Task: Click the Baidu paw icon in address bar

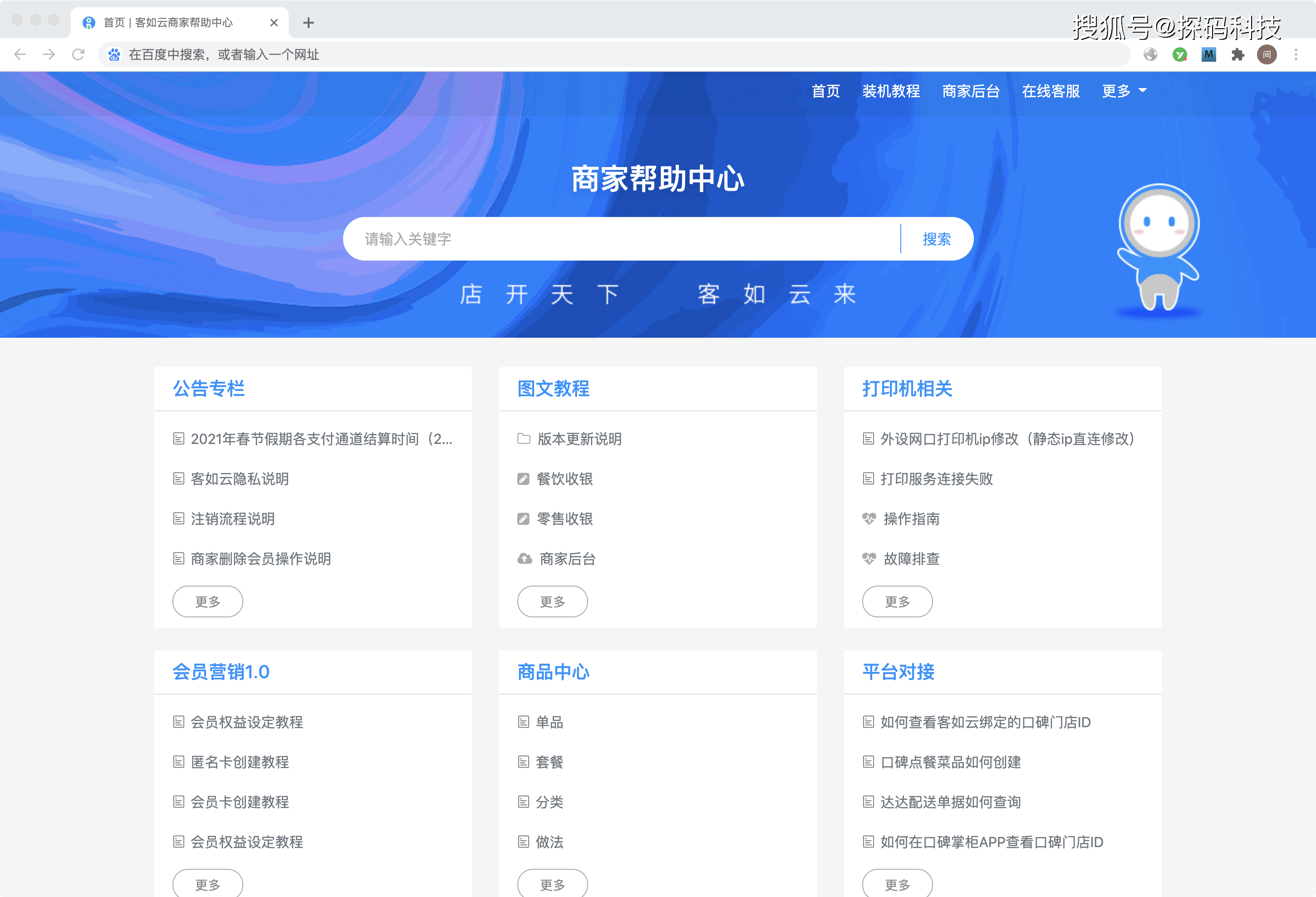Action: tap(114, 54)
